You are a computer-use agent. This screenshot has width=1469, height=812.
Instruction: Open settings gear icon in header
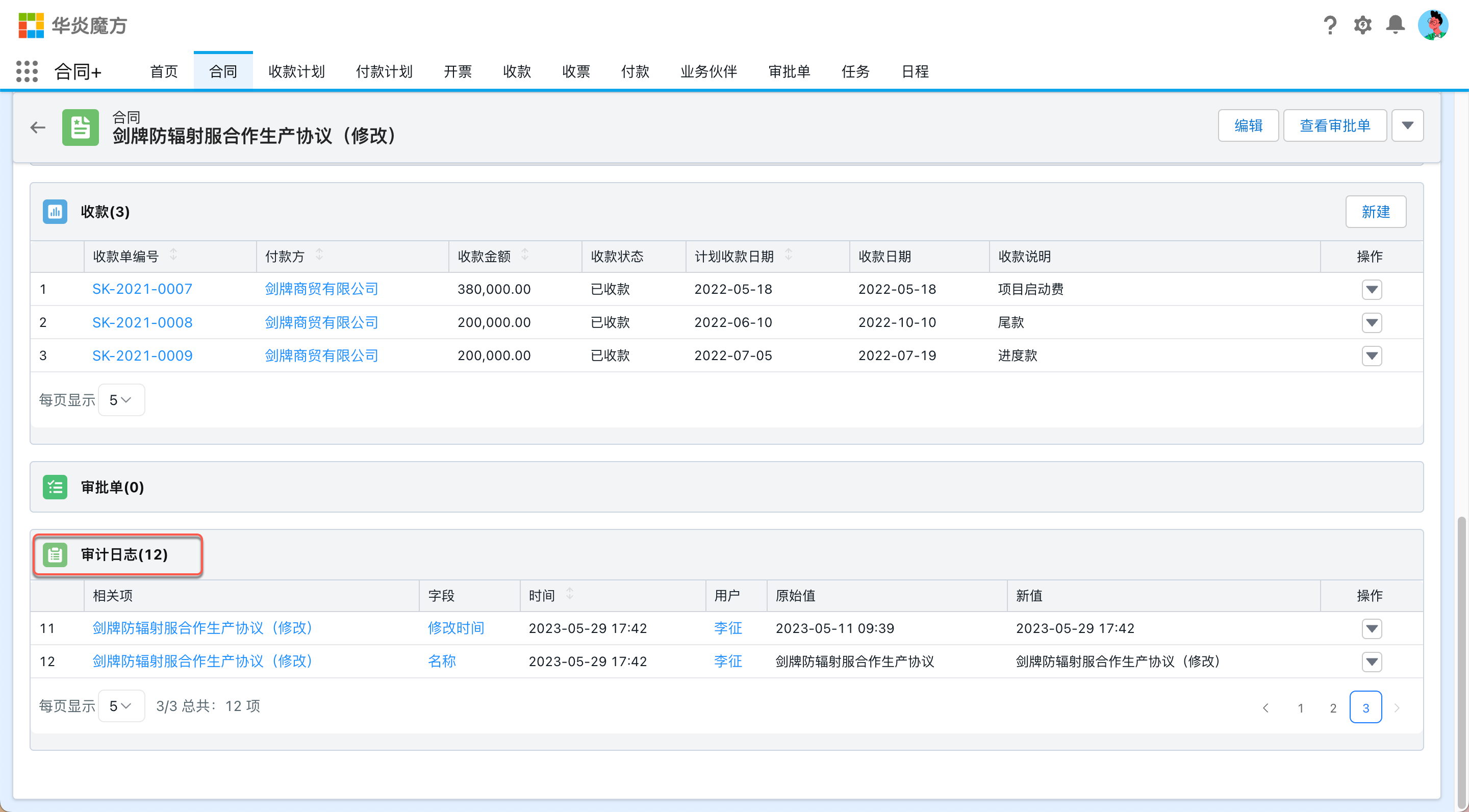[1362, 25]
